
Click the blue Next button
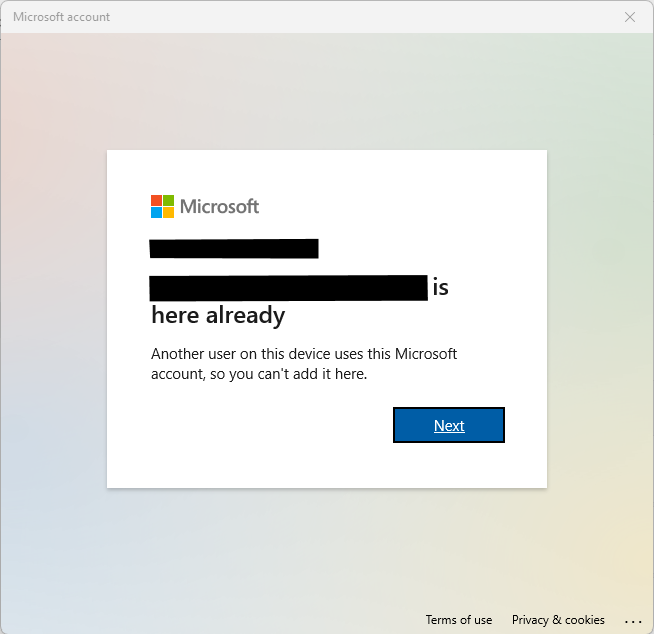tap(449, 425)
